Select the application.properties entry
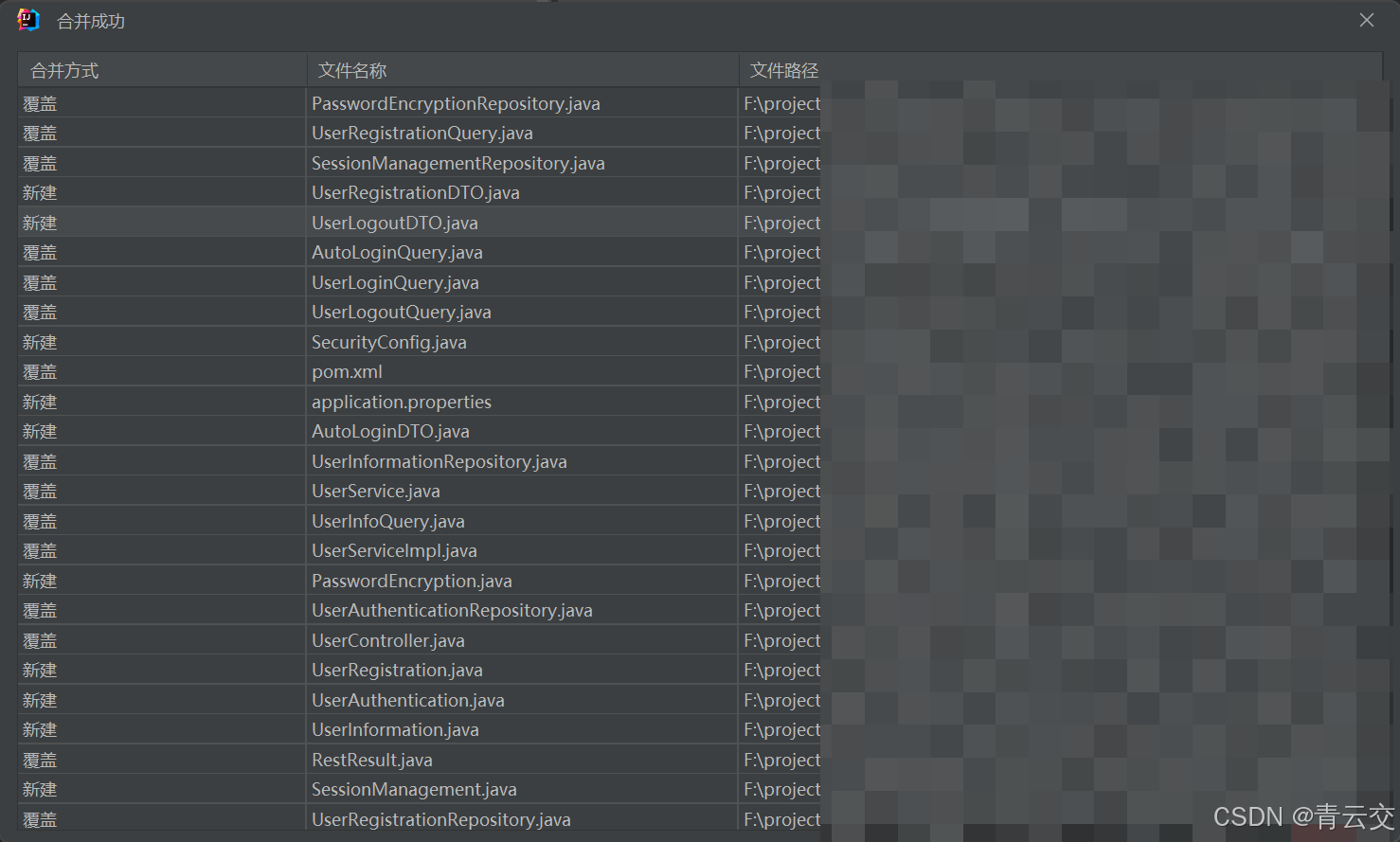The width and height of the screenshot is (1400, 842). point(402,402)
